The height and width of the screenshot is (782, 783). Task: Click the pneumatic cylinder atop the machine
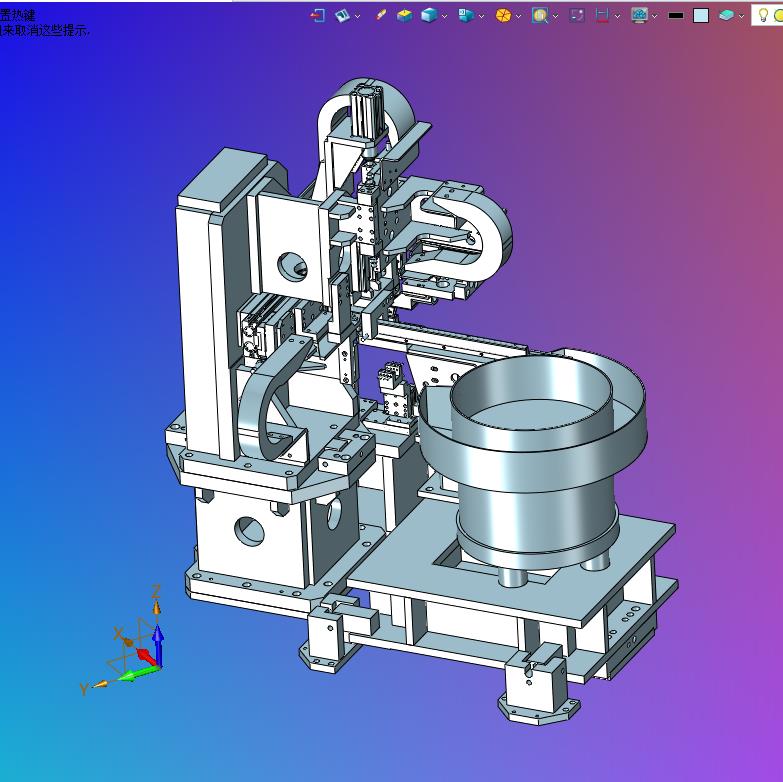(366, 111)
